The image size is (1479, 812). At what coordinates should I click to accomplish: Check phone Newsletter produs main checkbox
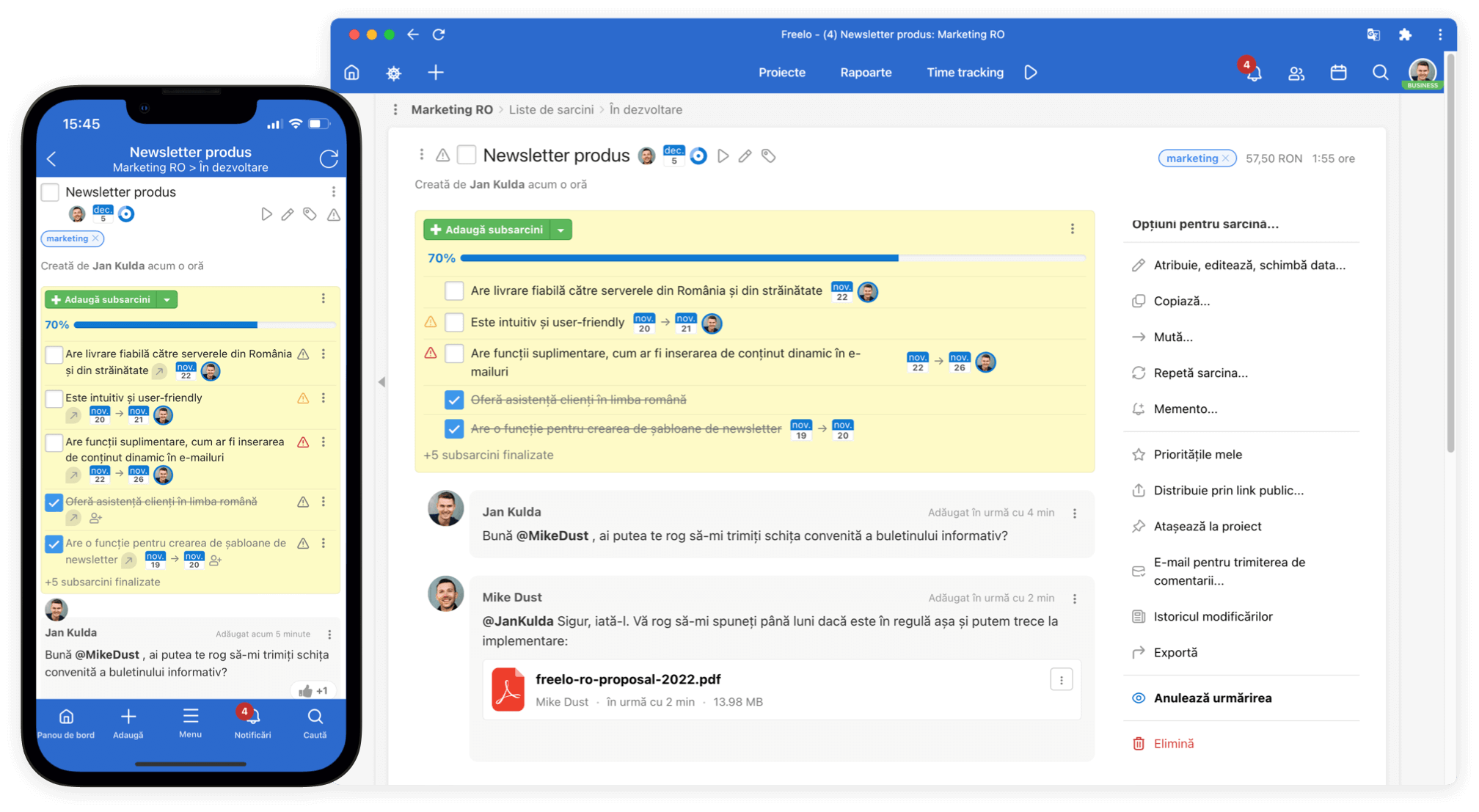[x=50, y=192]
